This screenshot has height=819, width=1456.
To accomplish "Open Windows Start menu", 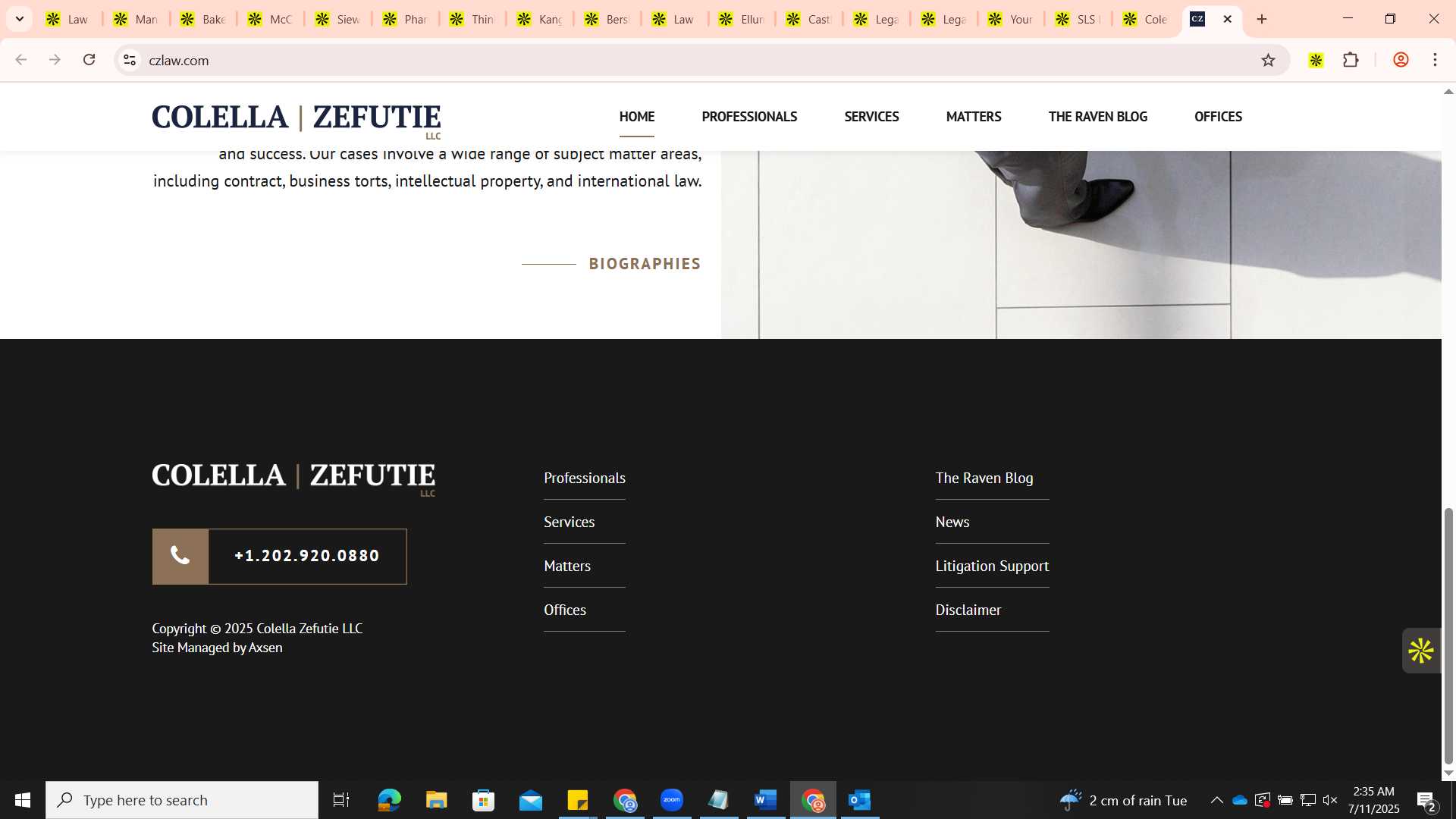I will pyautogui.click(x=23, y=800).
